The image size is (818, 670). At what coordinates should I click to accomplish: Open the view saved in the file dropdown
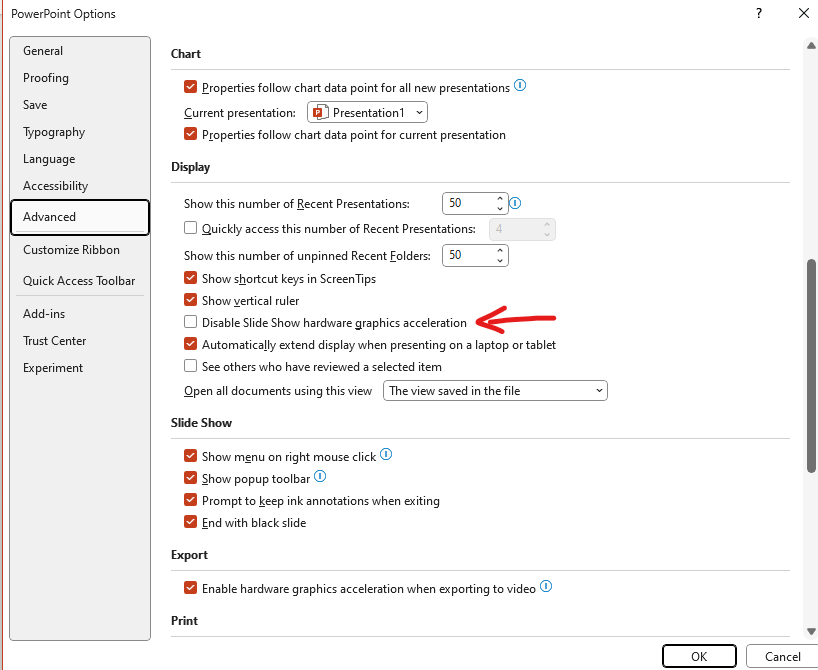coord(601,390)
